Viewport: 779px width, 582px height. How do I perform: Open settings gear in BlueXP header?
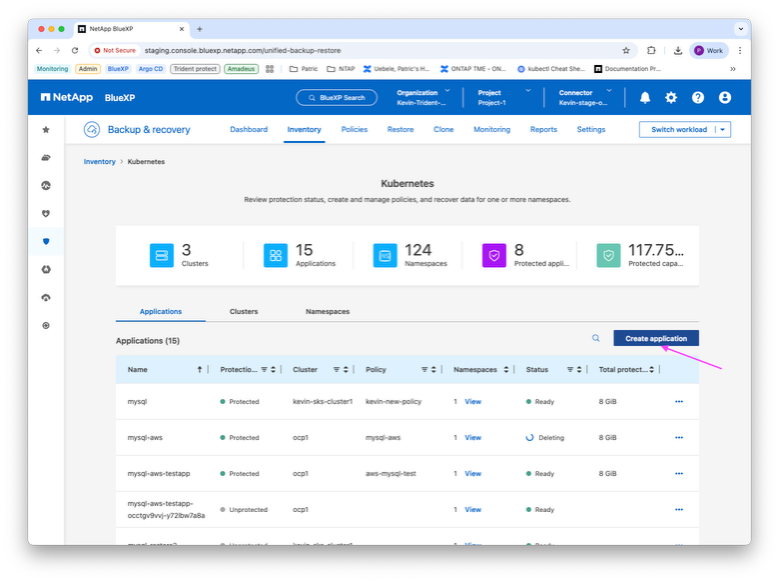coord(671,97)
